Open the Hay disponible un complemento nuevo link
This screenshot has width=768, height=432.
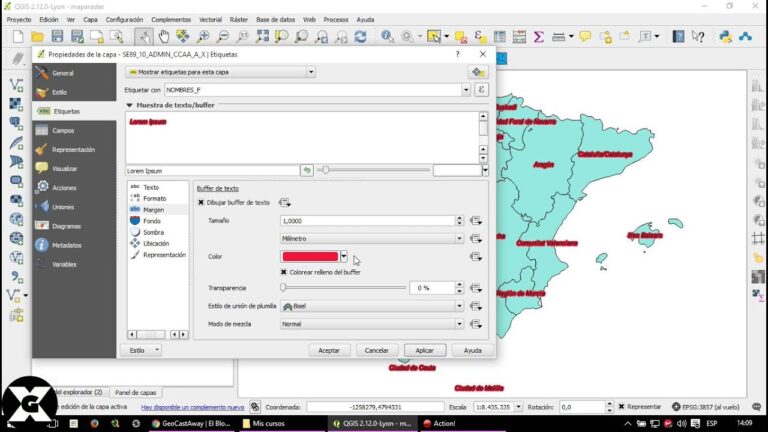point(192,407)
